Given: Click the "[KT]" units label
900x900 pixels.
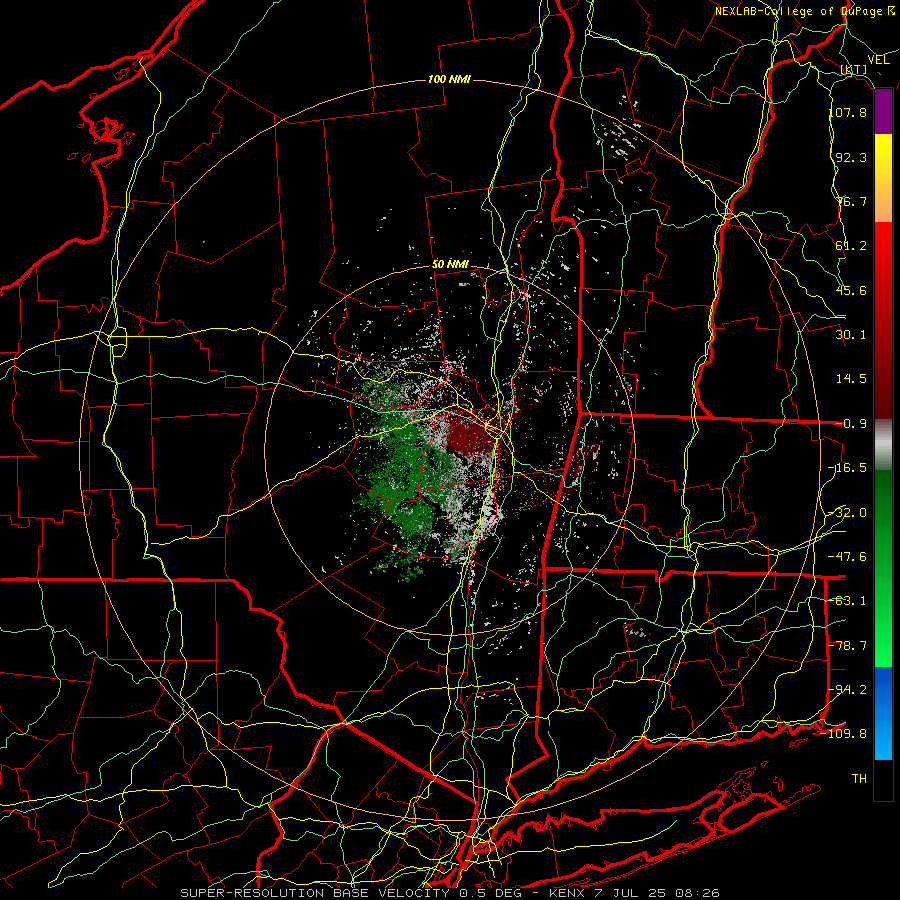Looking at the screenshot, I should [x=854, y=70].
